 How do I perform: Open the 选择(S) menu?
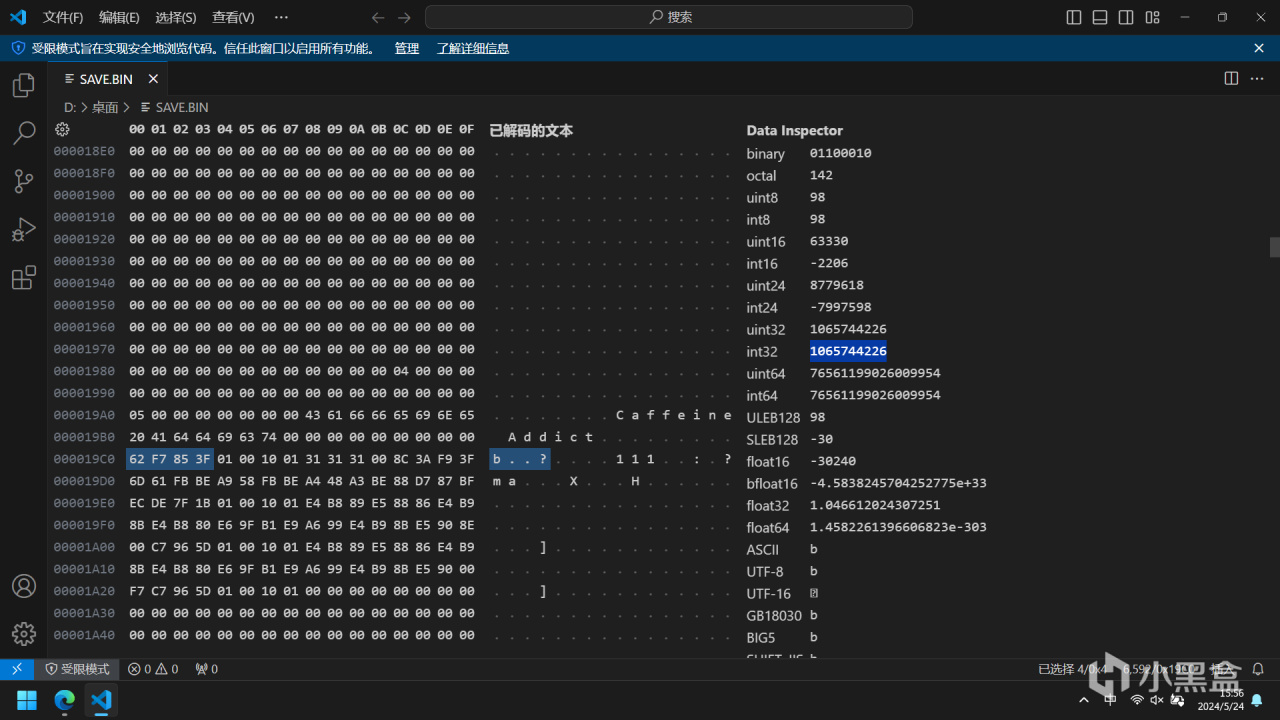pyautogui.click(x=176, y=17)
